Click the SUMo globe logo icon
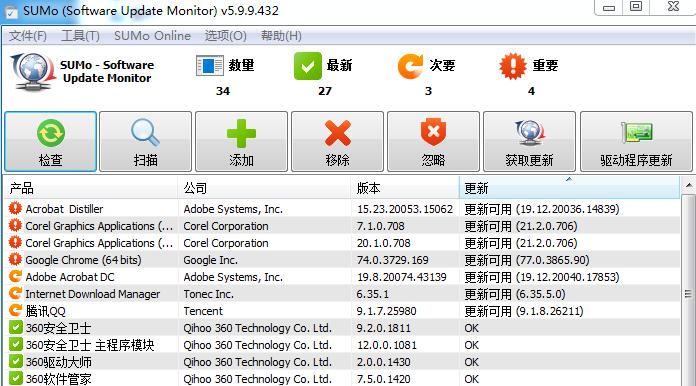 33,72
